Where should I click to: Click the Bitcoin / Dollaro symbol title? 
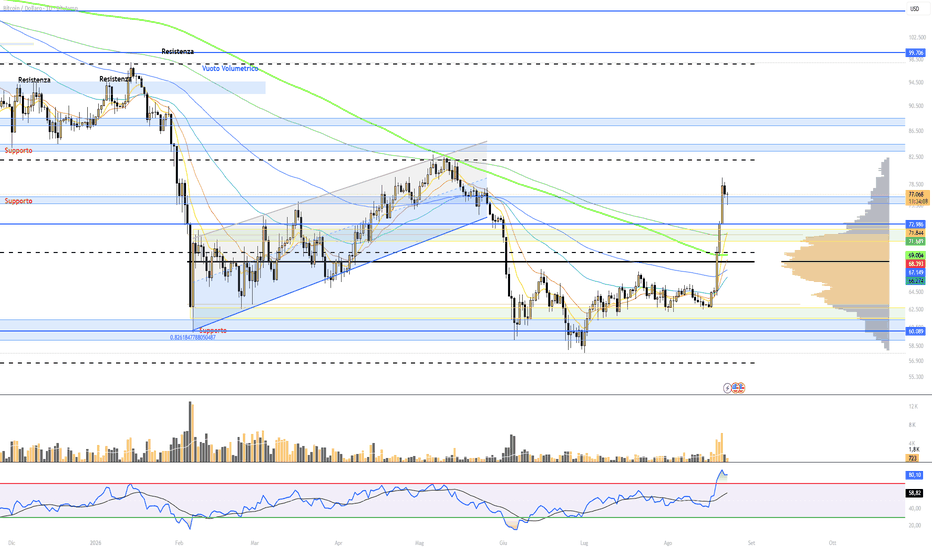coord(23,8)
